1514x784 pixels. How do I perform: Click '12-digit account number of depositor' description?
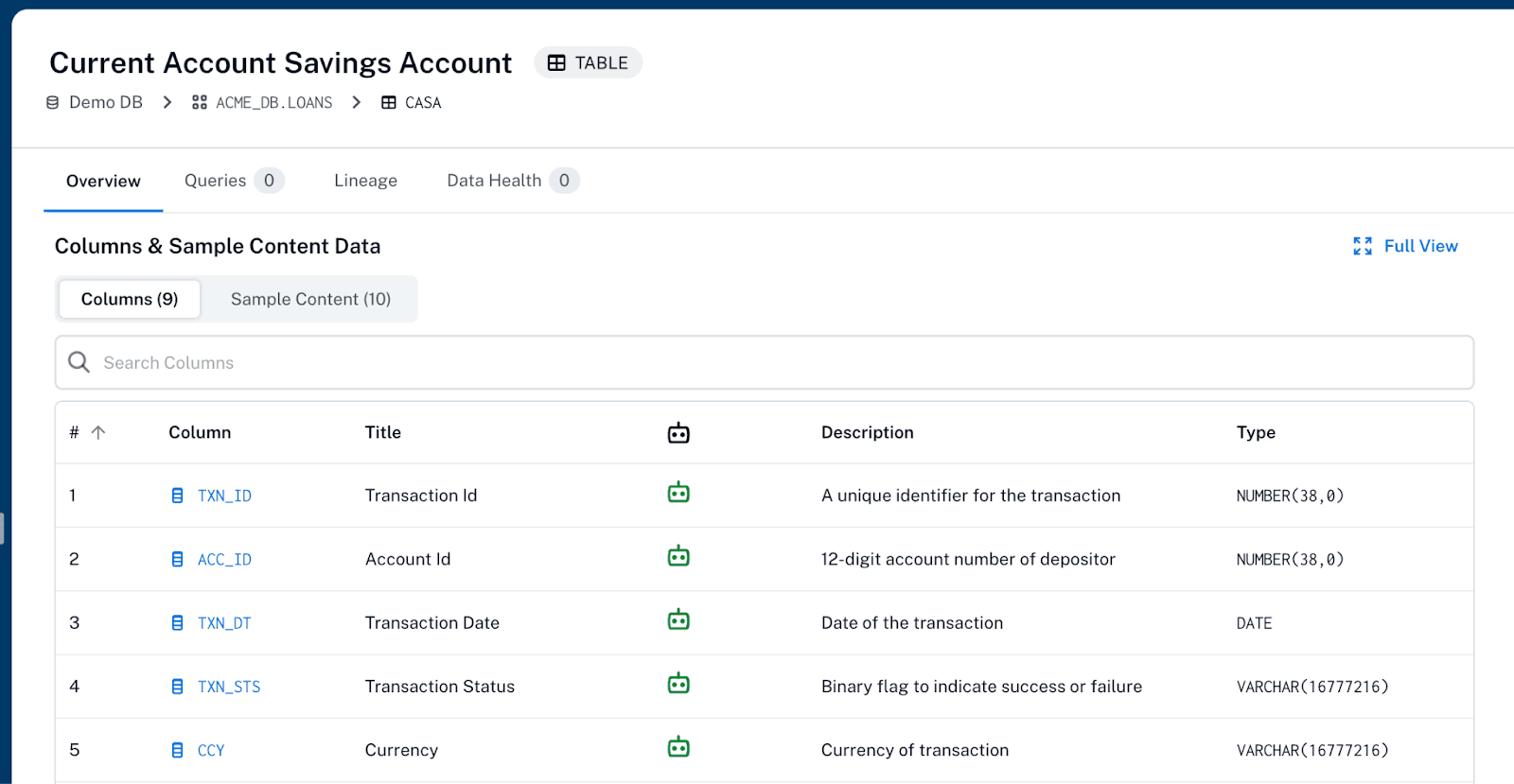968,559
